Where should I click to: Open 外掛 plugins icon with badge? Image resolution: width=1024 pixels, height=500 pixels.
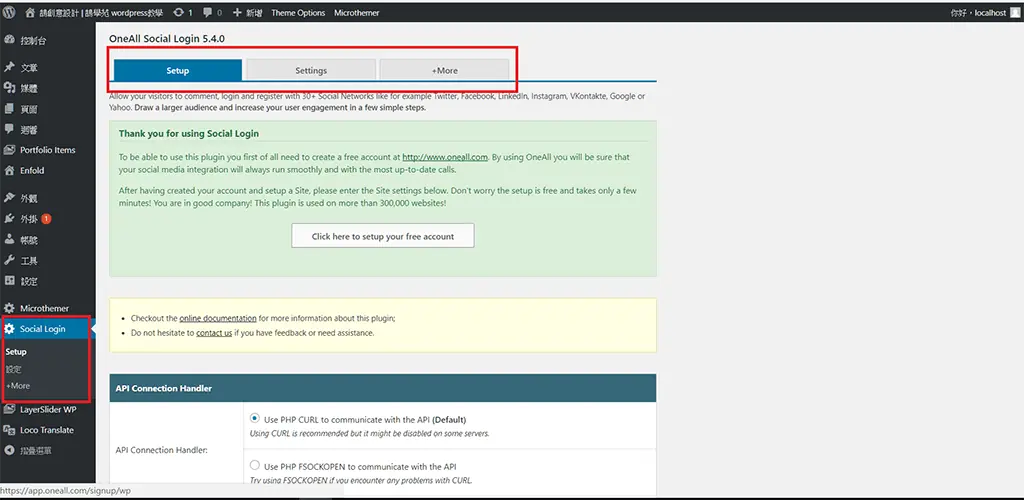point(9,219)
